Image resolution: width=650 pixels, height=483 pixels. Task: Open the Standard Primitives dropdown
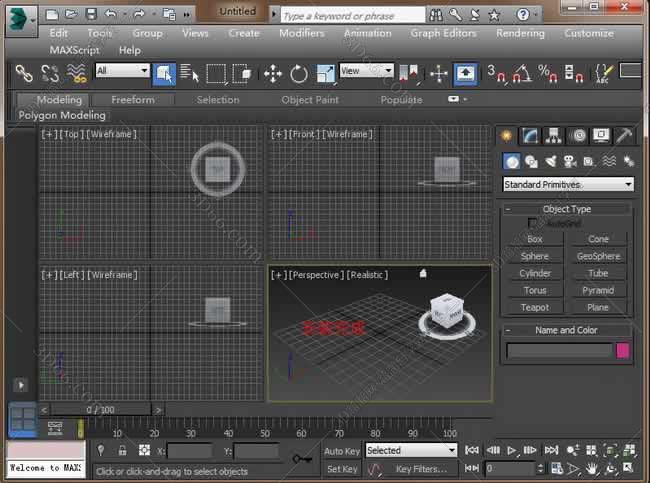click(x=567, y=184)
